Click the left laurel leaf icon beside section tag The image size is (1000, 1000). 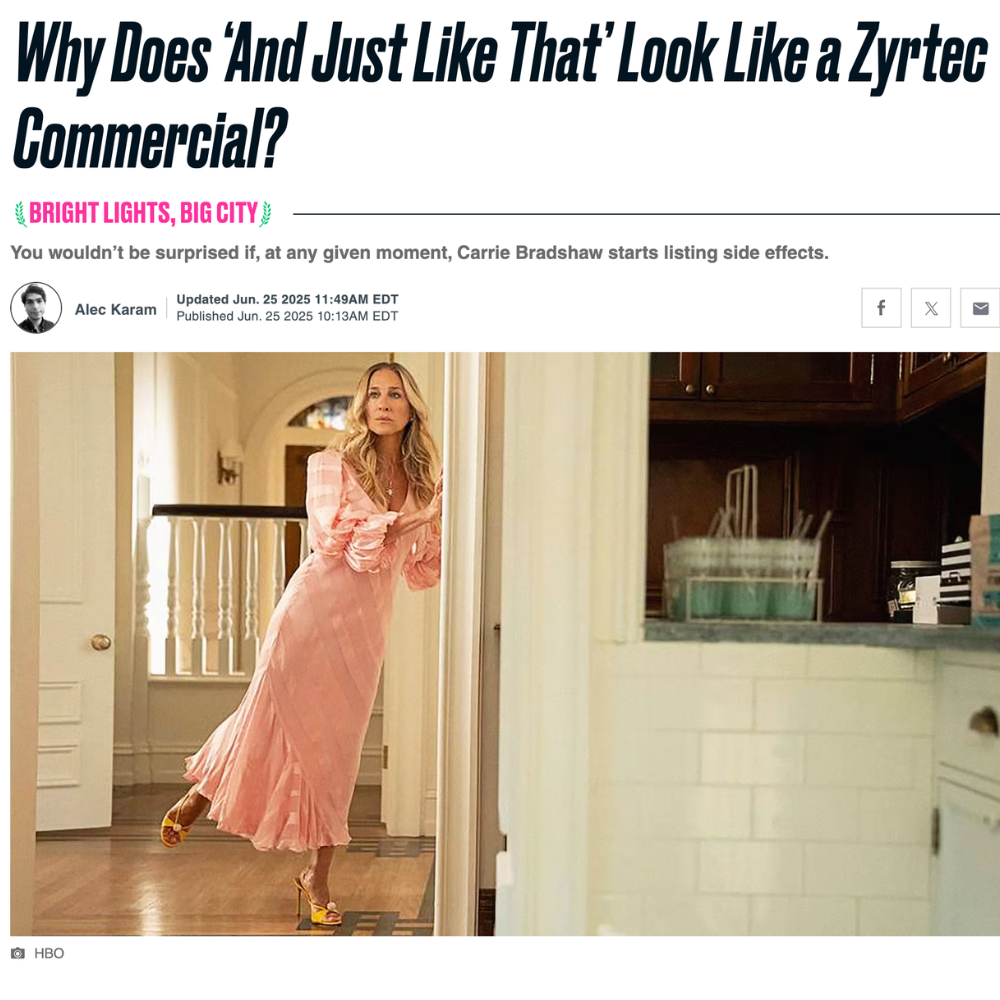[x=20, y=214]
